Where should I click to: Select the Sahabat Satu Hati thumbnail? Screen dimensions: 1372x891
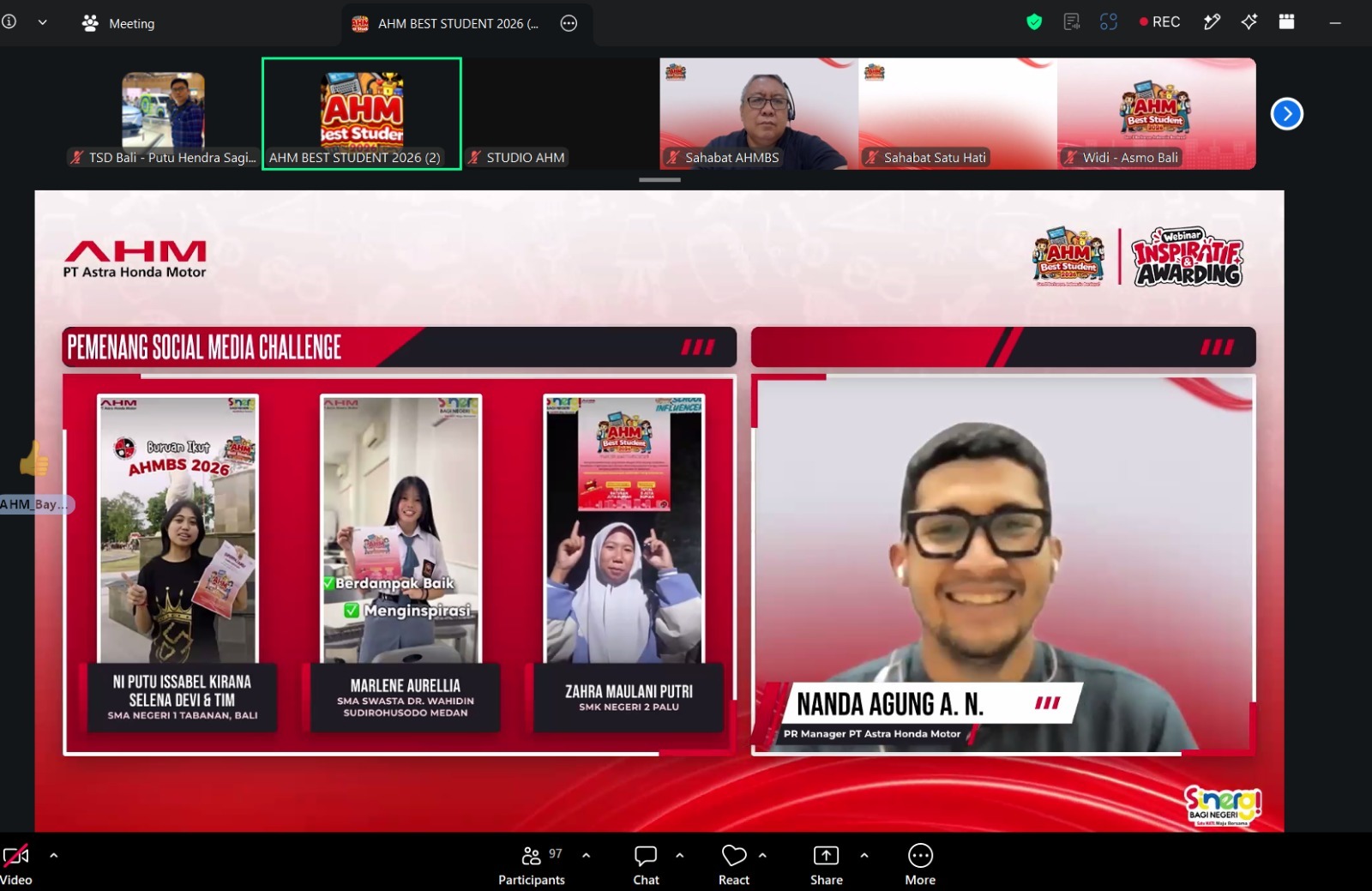958,114
